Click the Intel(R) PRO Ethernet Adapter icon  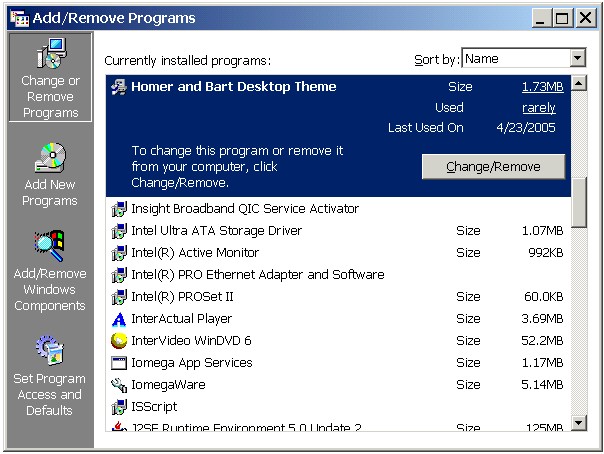pos(119,275)
